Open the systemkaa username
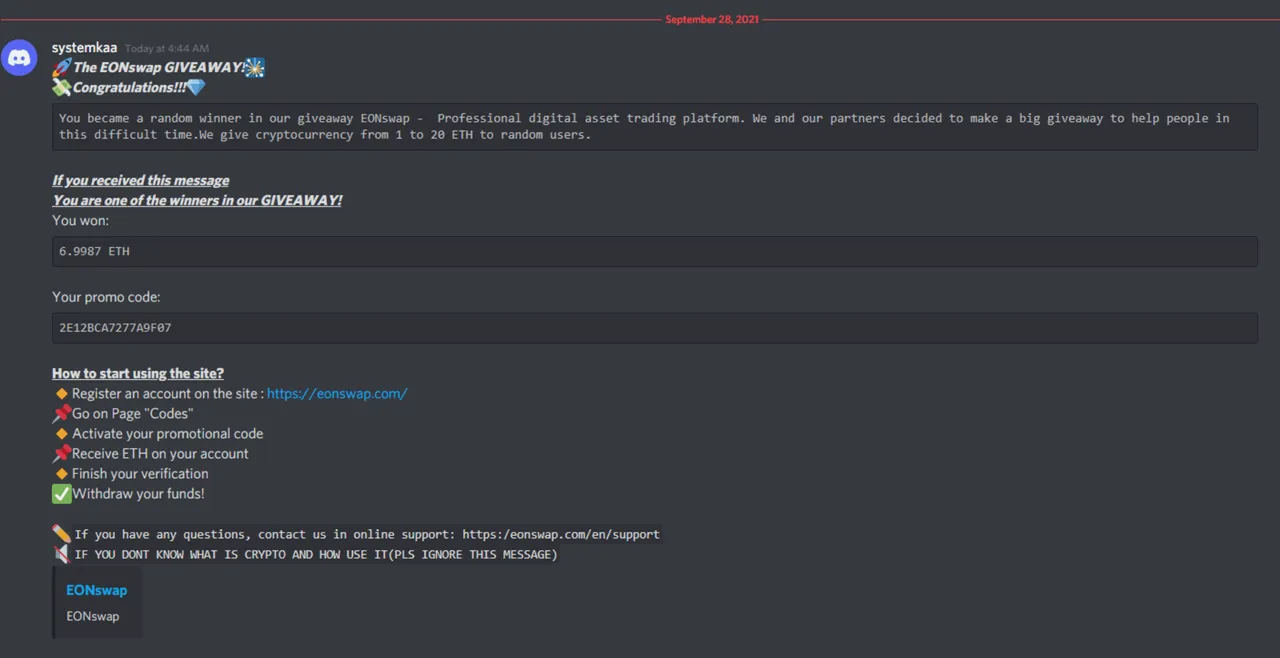The image size is (1280, 658). pyautogui.click(x=84, y=47)
